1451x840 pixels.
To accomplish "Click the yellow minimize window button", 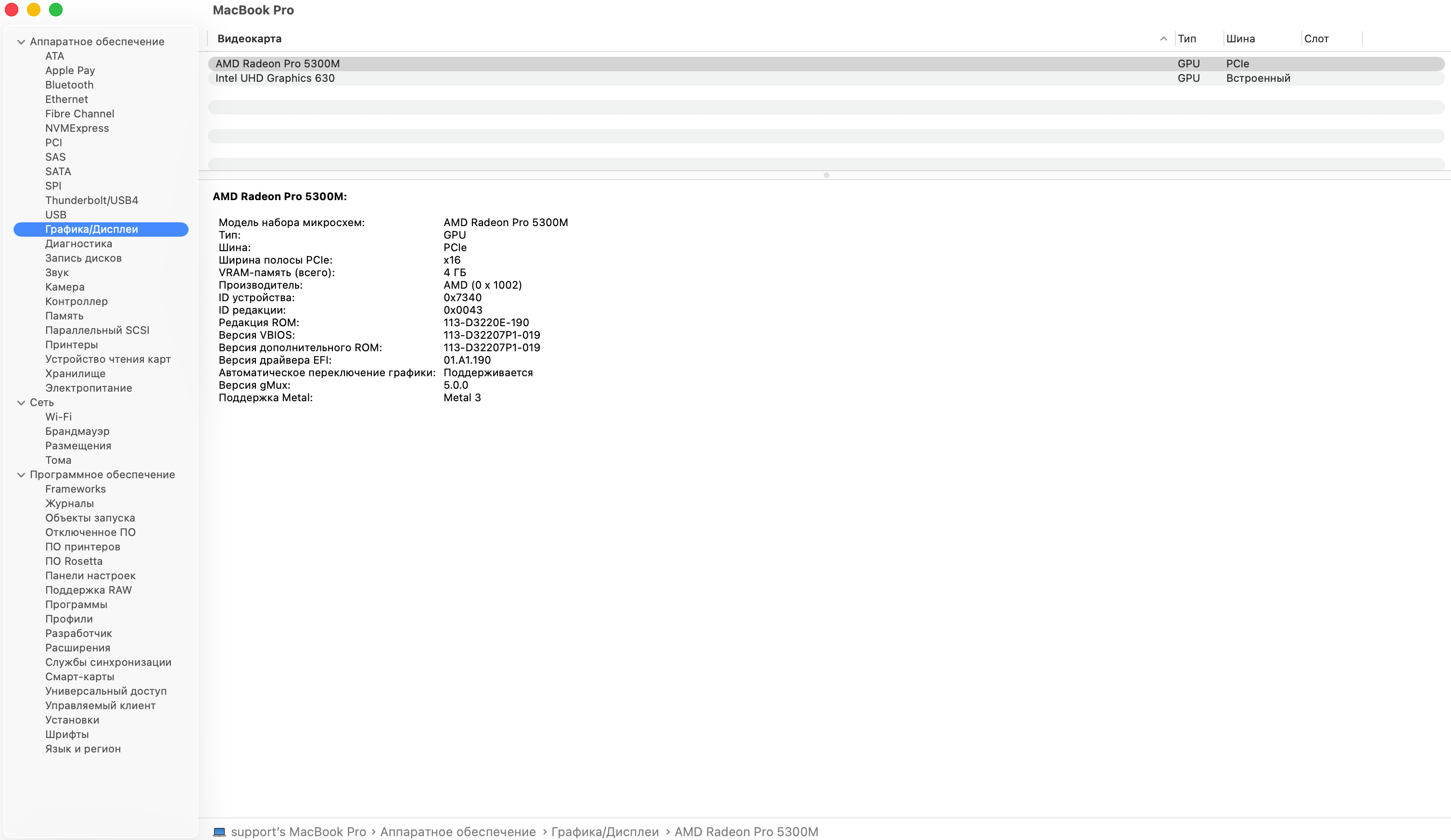I will 33,10.
